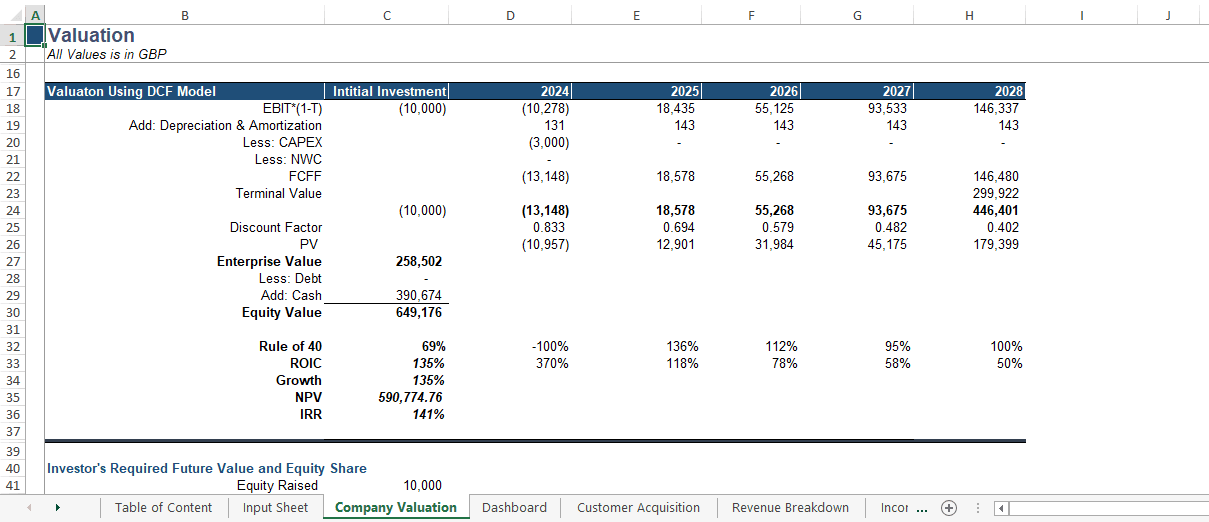
Task: Click the 2026 column heading cell
Action: coord(751,91)
